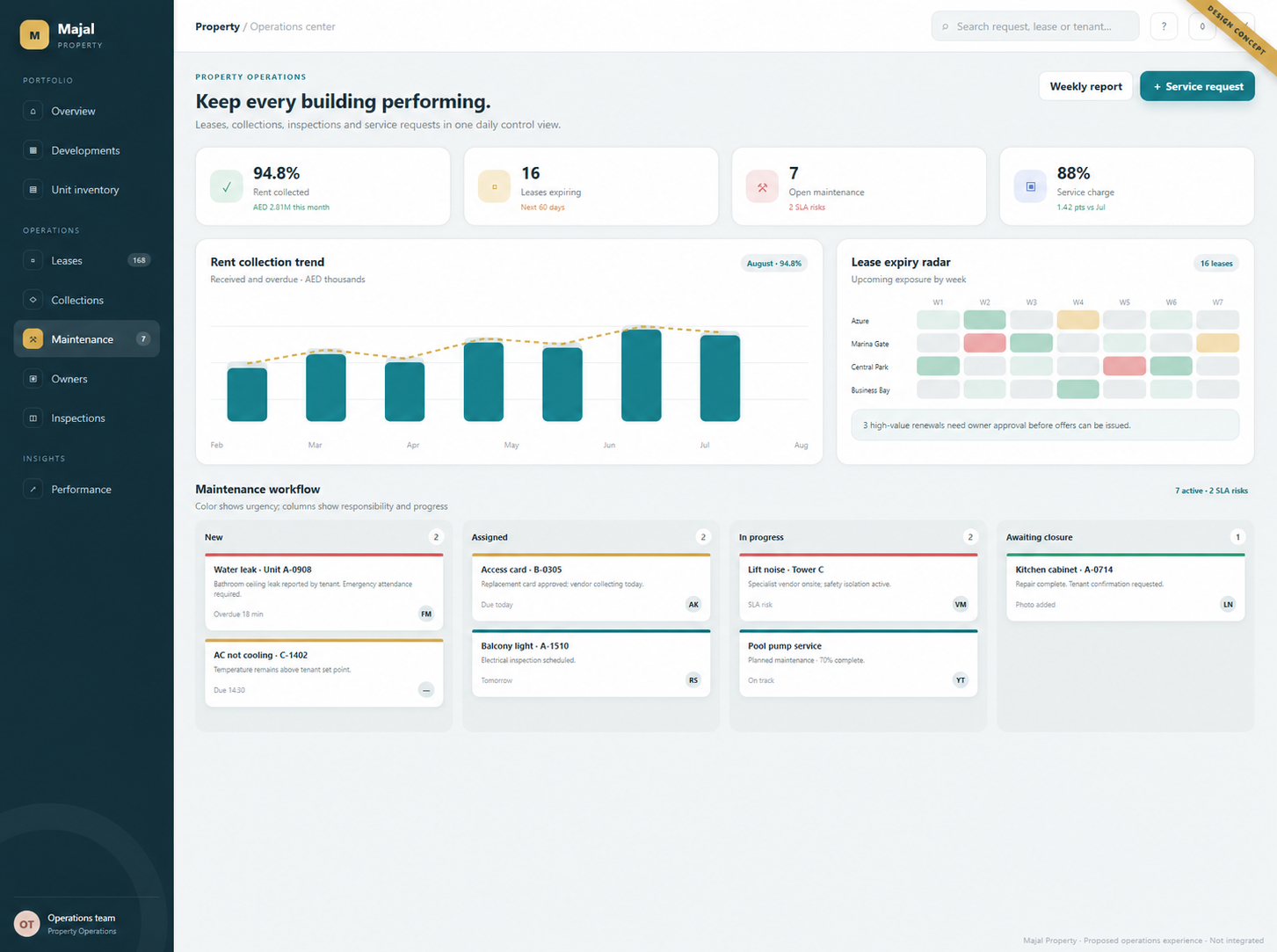Screen dimensions: 1277x952
Task: Click the 94.8% rent collected value
Action: tap(276, 173)
